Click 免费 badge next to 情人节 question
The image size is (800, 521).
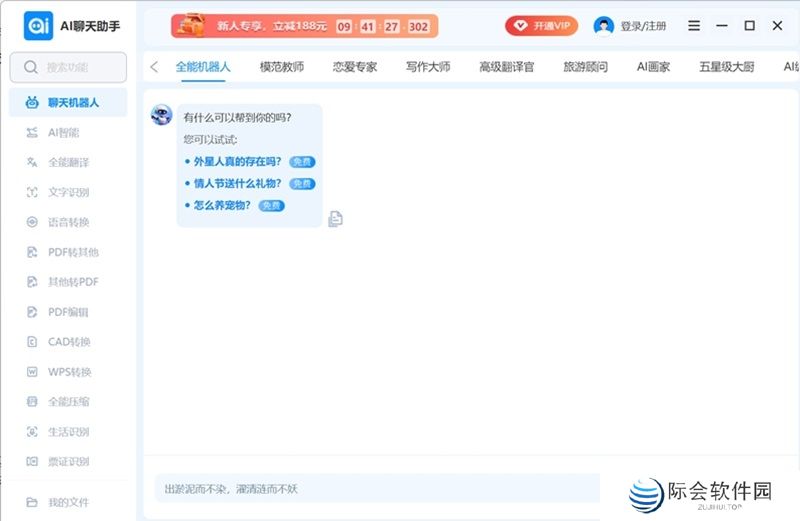pos(302,184)
